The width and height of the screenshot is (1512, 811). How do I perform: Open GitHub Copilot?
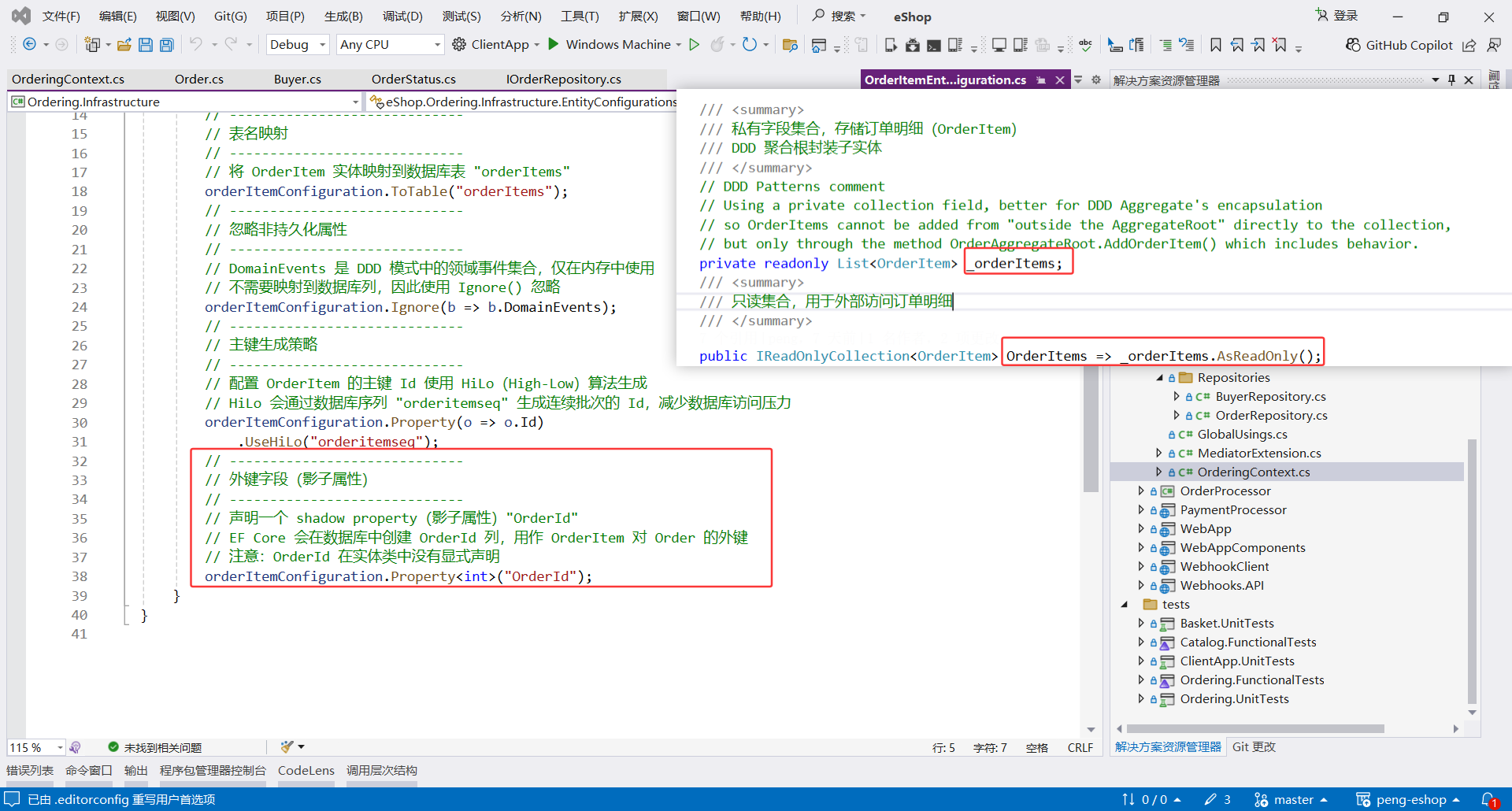tap(1399, 45)
